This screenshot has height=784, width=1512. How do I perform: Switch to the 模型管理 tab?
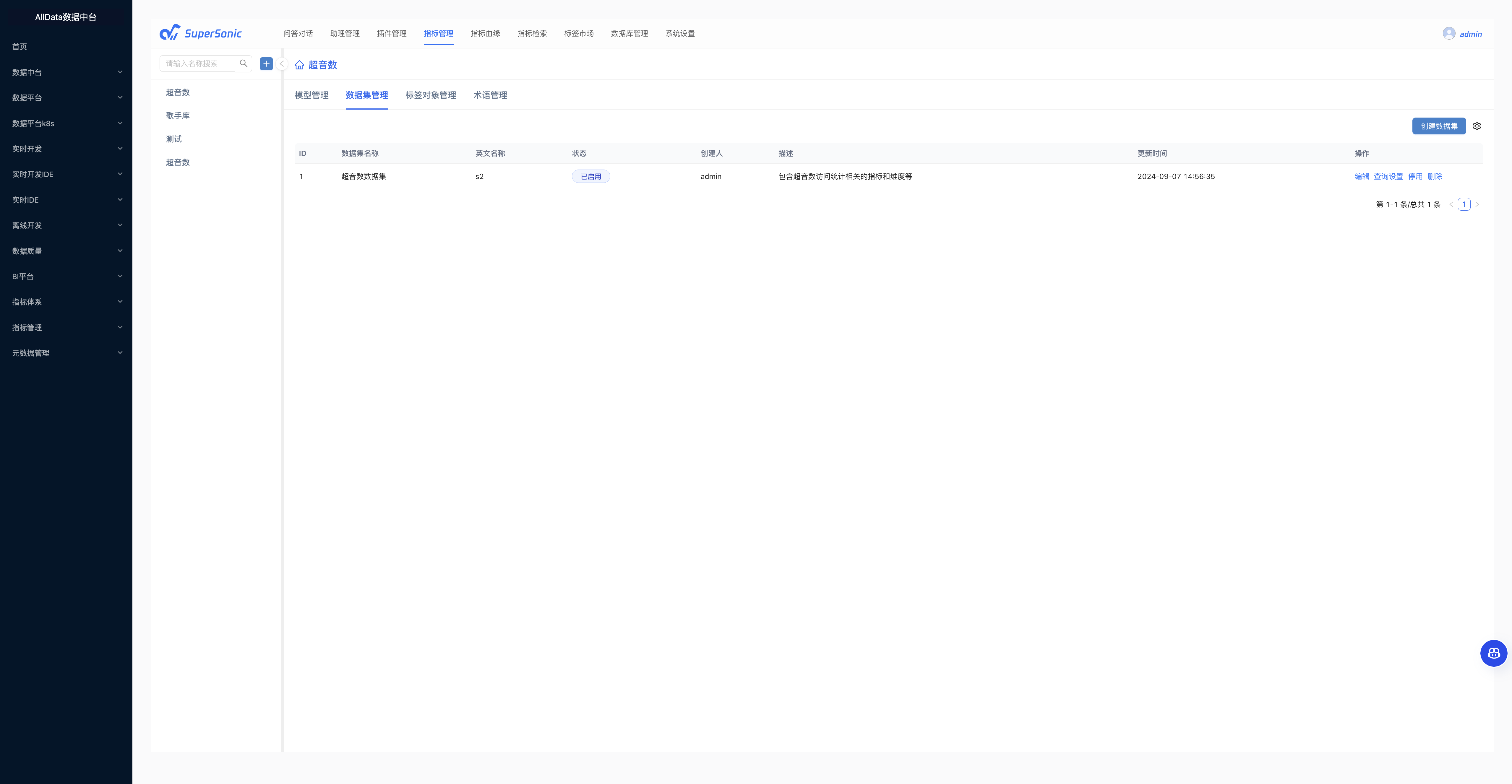click(x=312, y=95)
